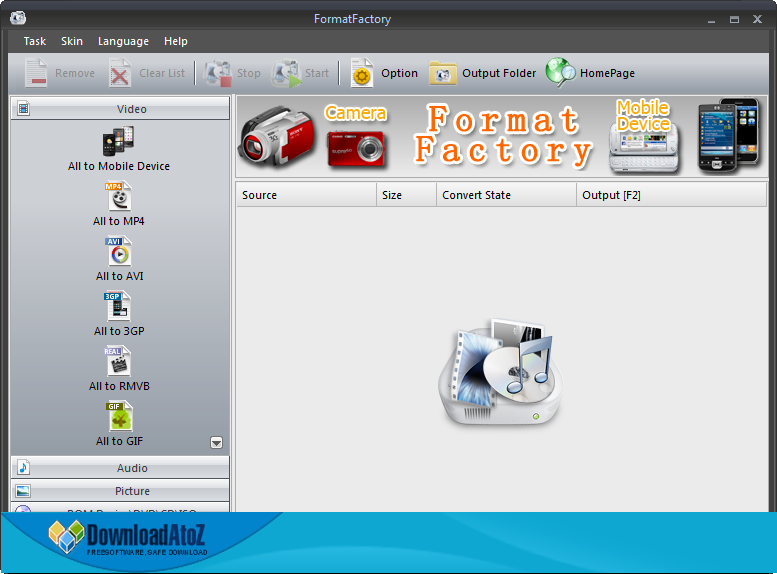Maximize the FormatFactory window
This screenshot has width=777, height=574.
[734, 19]
